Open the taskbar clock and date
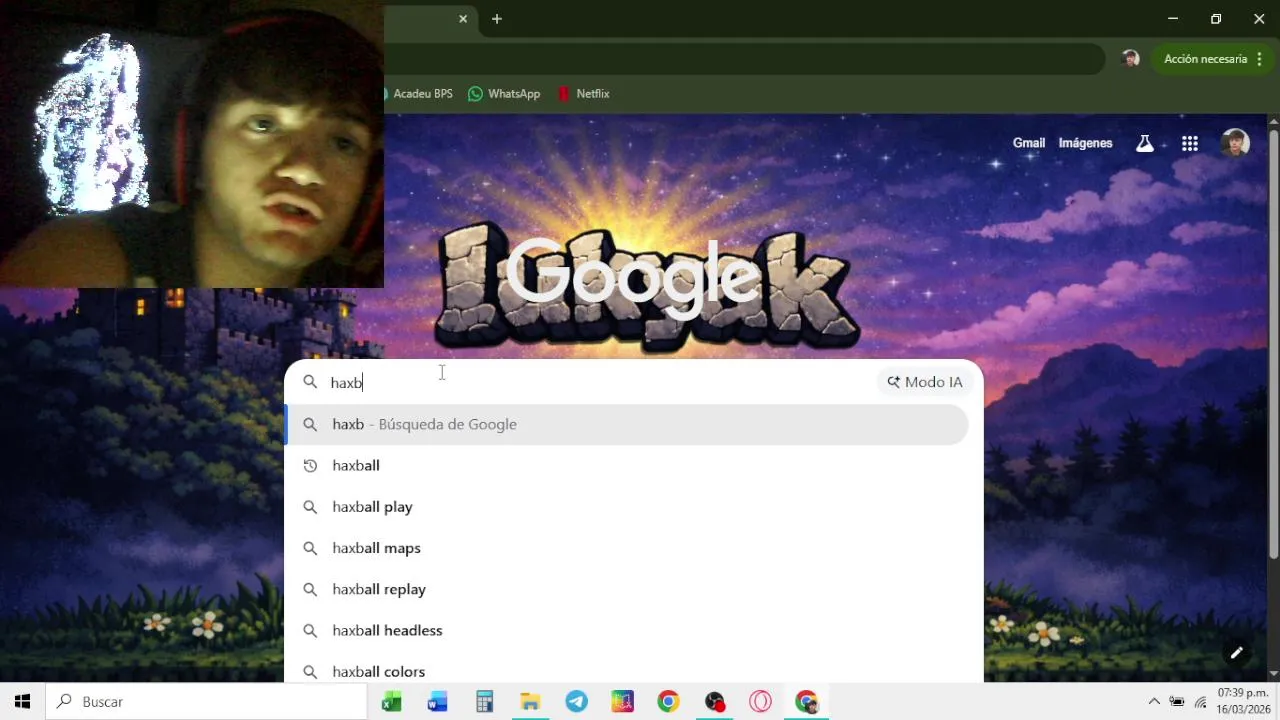The width and height of the screenshot is (1280, 720). pos(1243,702)
